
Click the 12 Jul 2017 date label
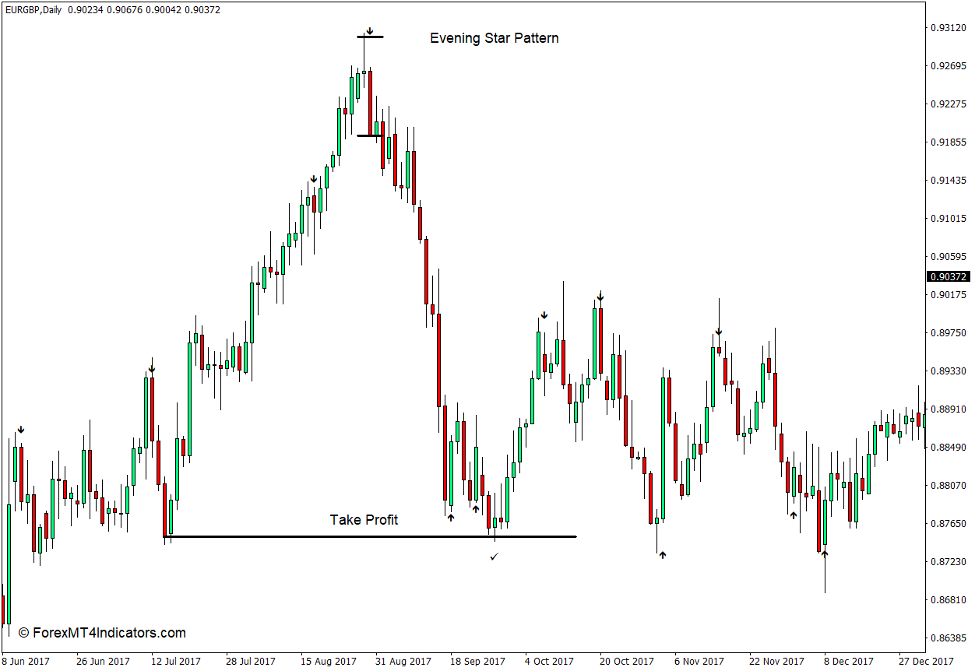(x=176, y=661)
